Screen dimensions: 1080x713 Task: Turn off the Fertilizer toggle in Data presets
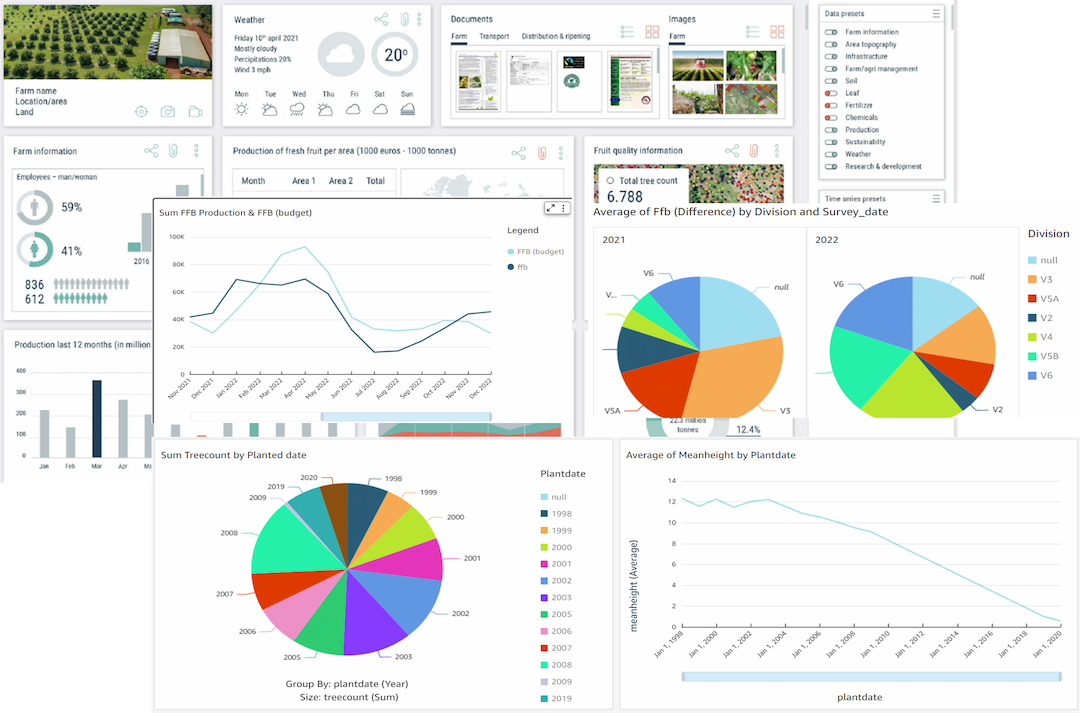click(832, 105)
